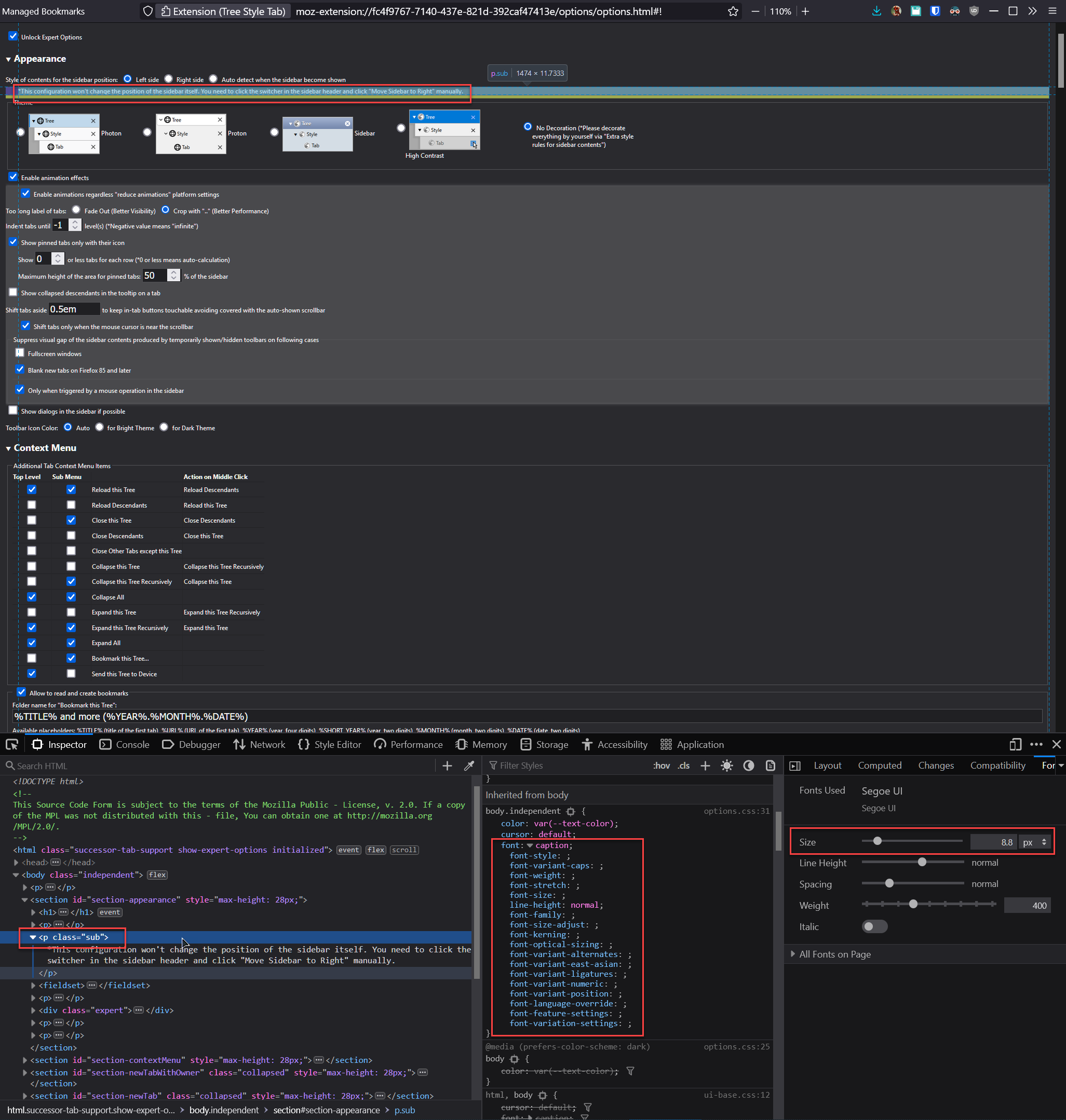Add new style rule plus icon
The height and width of the screenshot is (1120, 1066).
click(705, 766)
